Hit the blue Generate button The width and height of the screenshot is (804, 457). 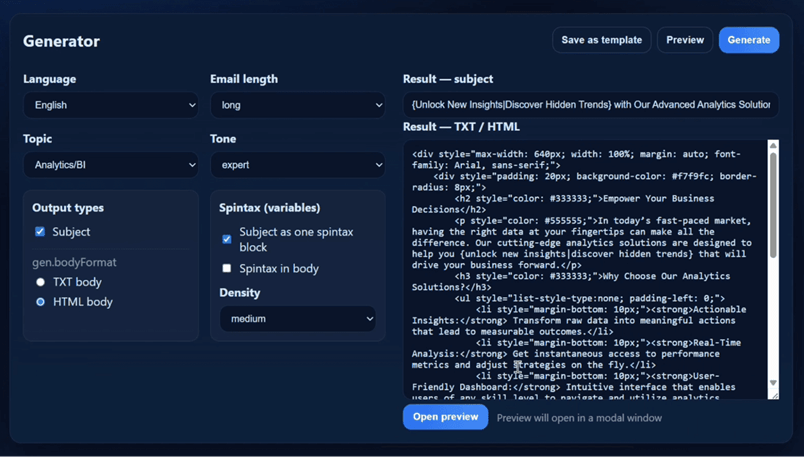coord(748,40)
